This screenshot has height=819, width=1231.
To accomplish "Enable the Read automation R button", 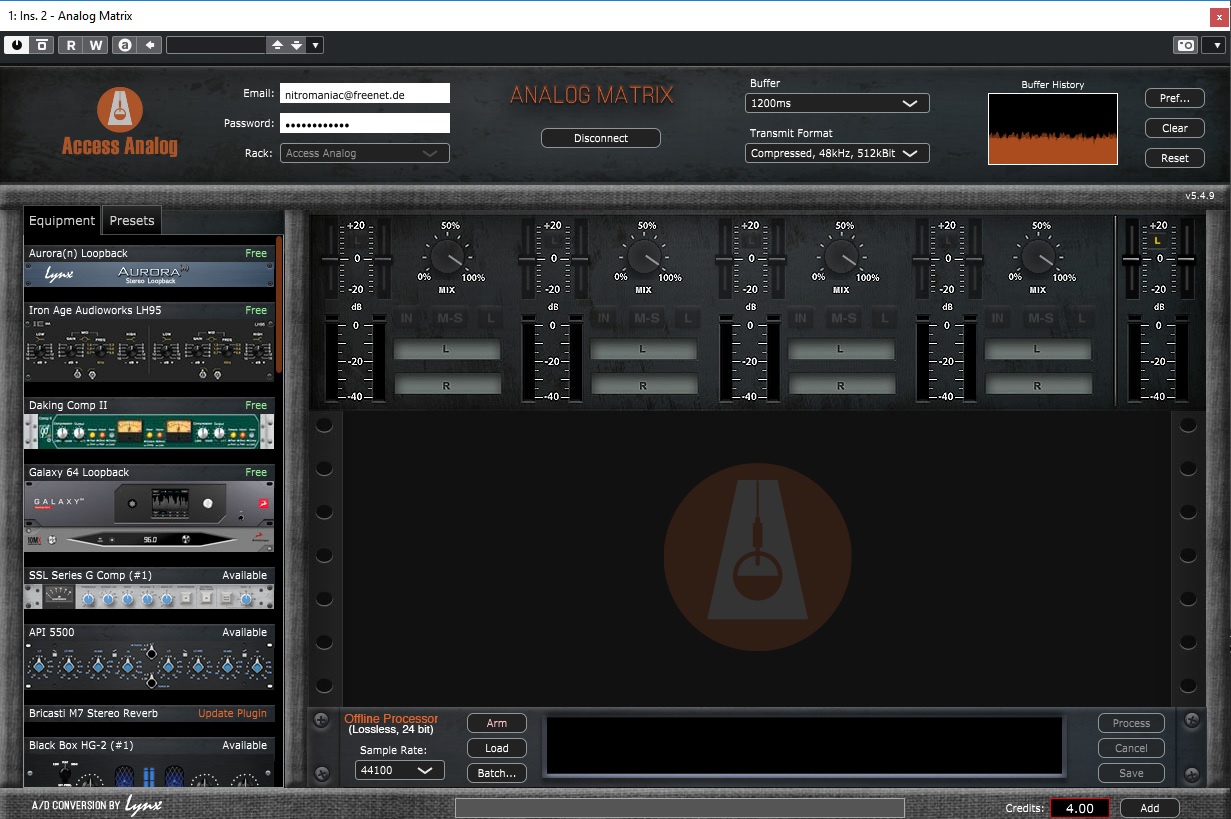I will pos(71,45).
